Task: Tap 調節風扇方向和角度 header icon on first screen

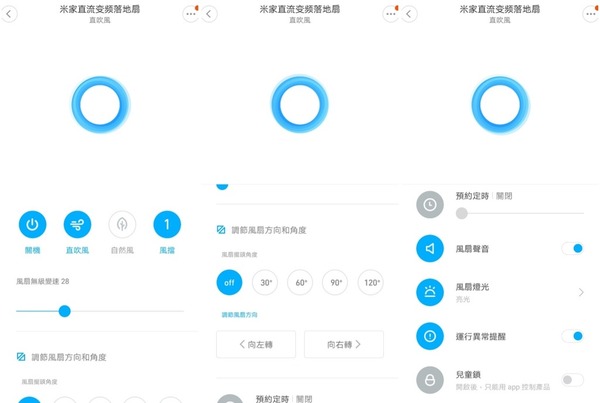Action: (21, 357)
